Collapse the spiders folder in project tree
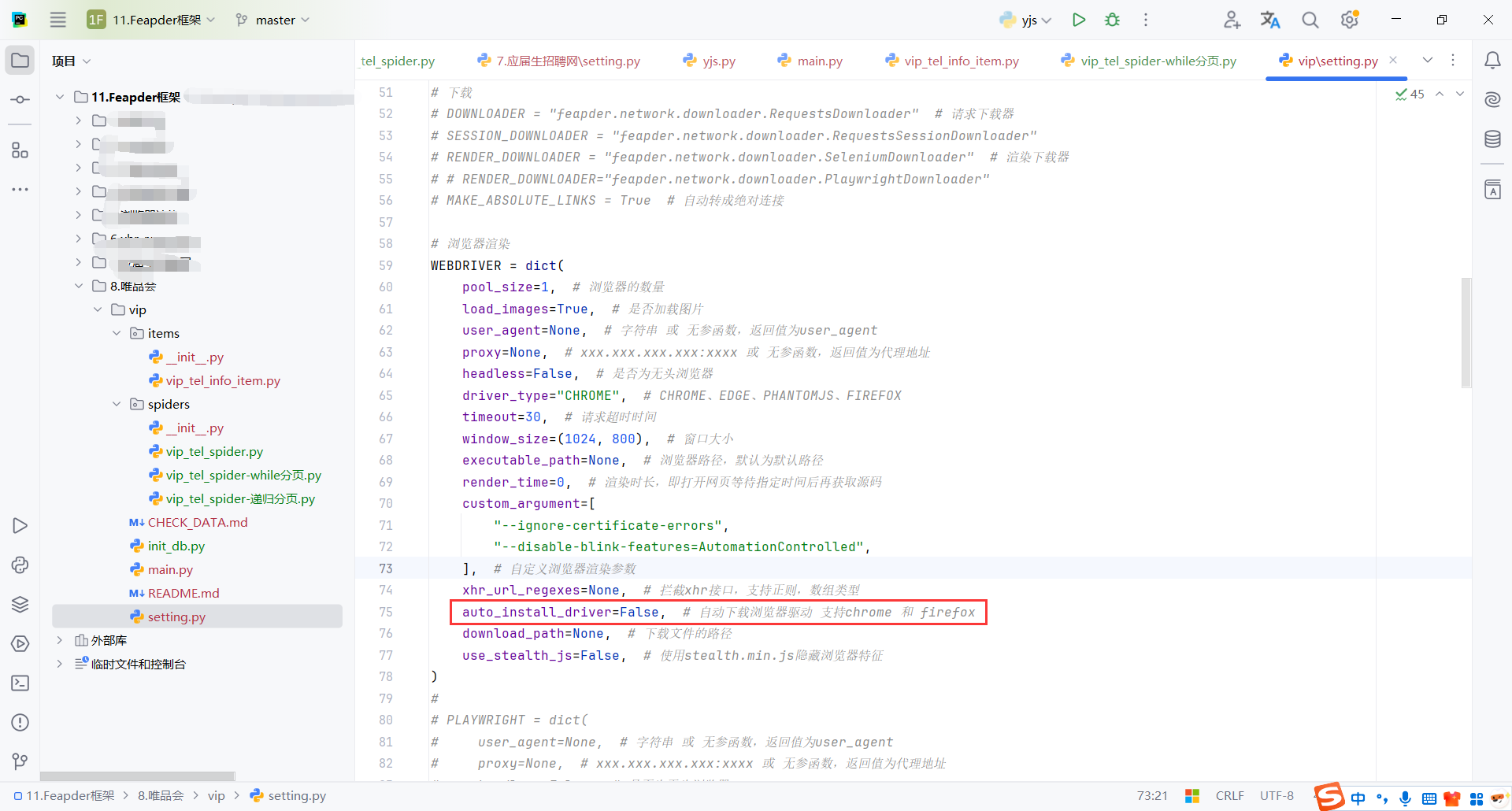Image resolution: width=1512 pixels, height=811 pixels. pos(117,404)
